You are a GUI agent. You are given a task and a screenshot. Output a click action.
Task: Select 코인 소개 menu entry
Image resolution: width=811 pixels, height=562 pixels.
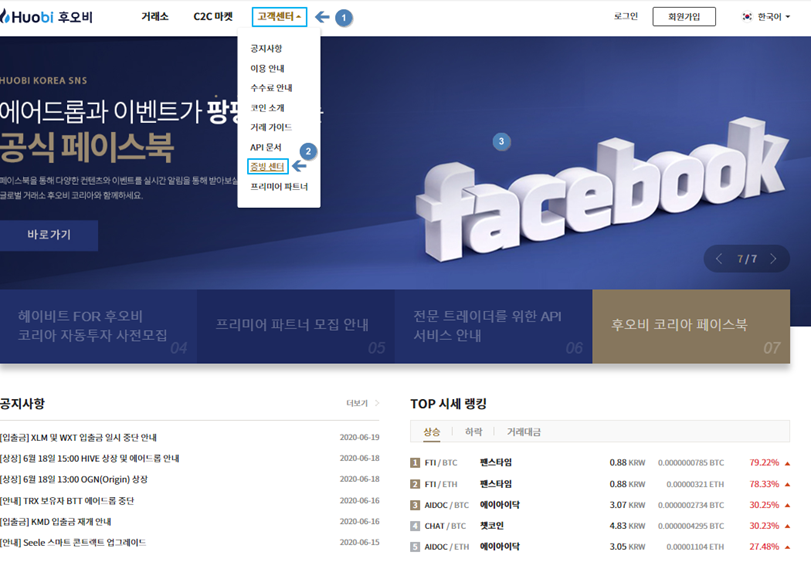[x=267, y=108]
